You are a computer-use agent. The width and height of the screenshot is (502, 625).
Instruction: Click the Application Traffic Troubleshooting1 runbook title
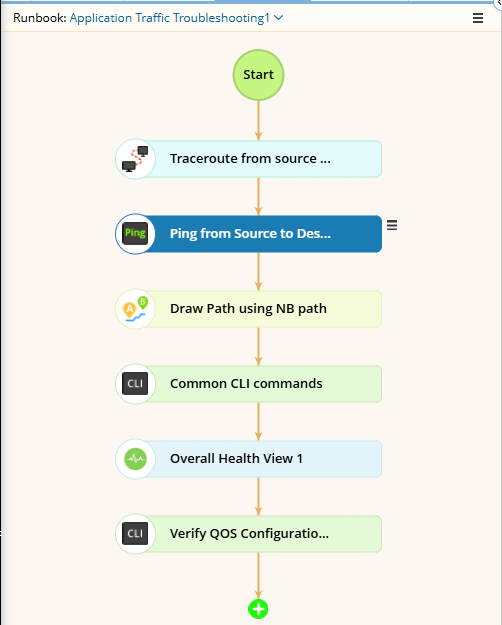click(x=169, y=18)
